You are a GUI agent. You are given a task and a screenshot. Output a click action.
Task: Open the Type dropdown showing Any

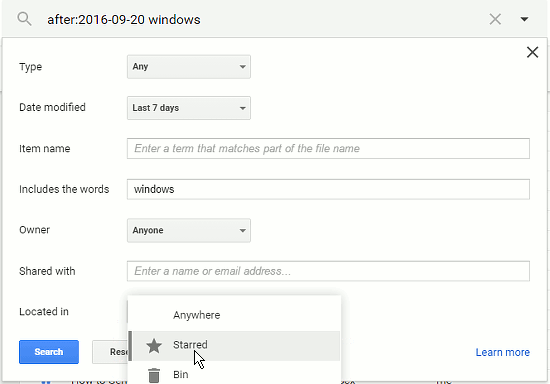click(x=189, y=67)
